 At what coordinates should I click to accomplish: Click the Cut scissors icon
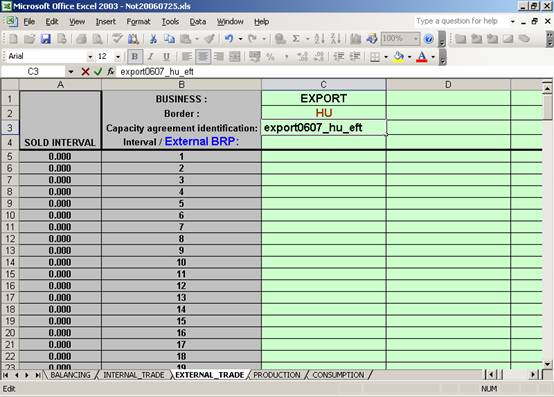(153, 39)
